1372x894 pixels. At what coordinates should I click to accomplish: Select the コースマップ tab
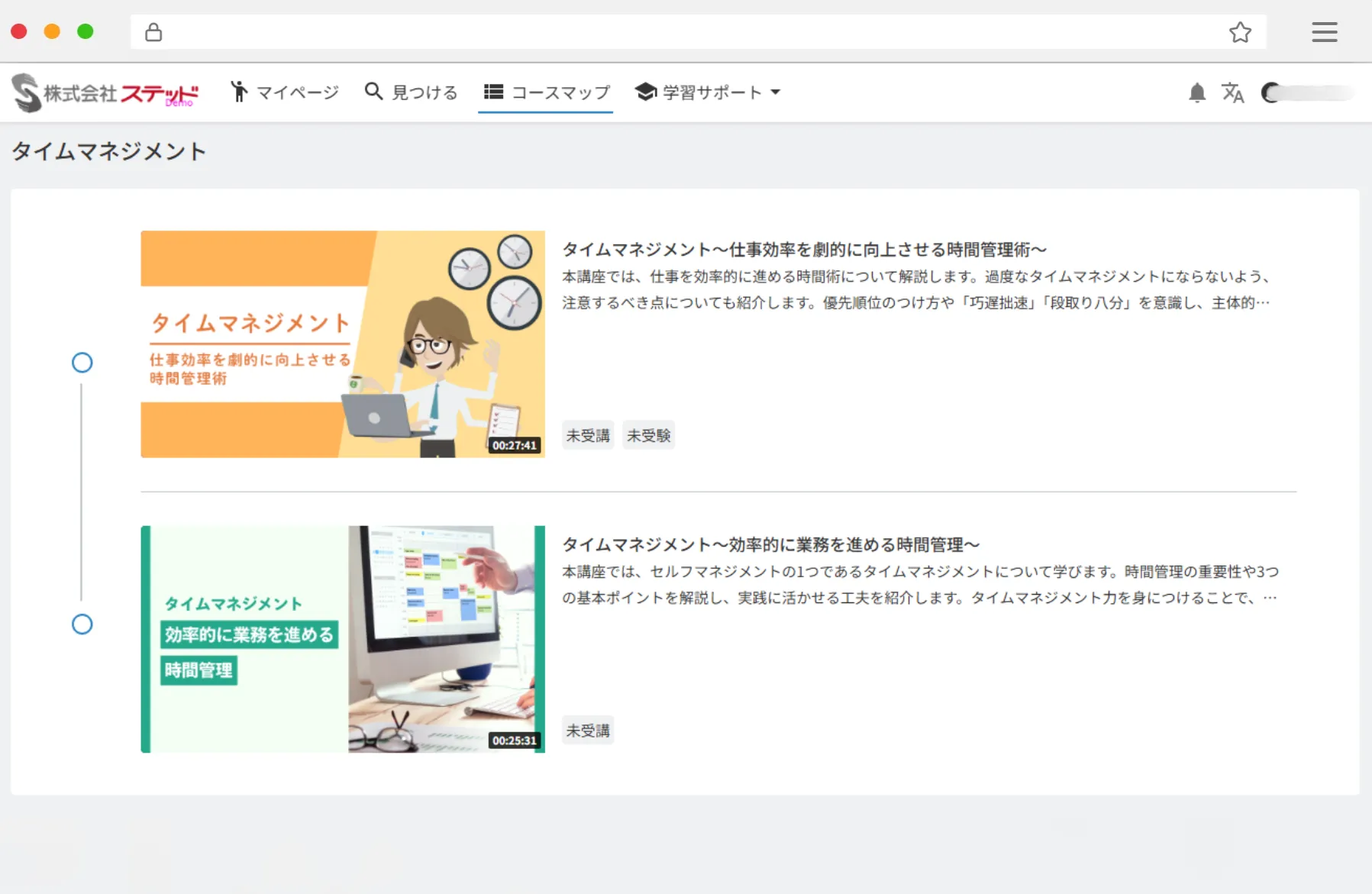547,92
